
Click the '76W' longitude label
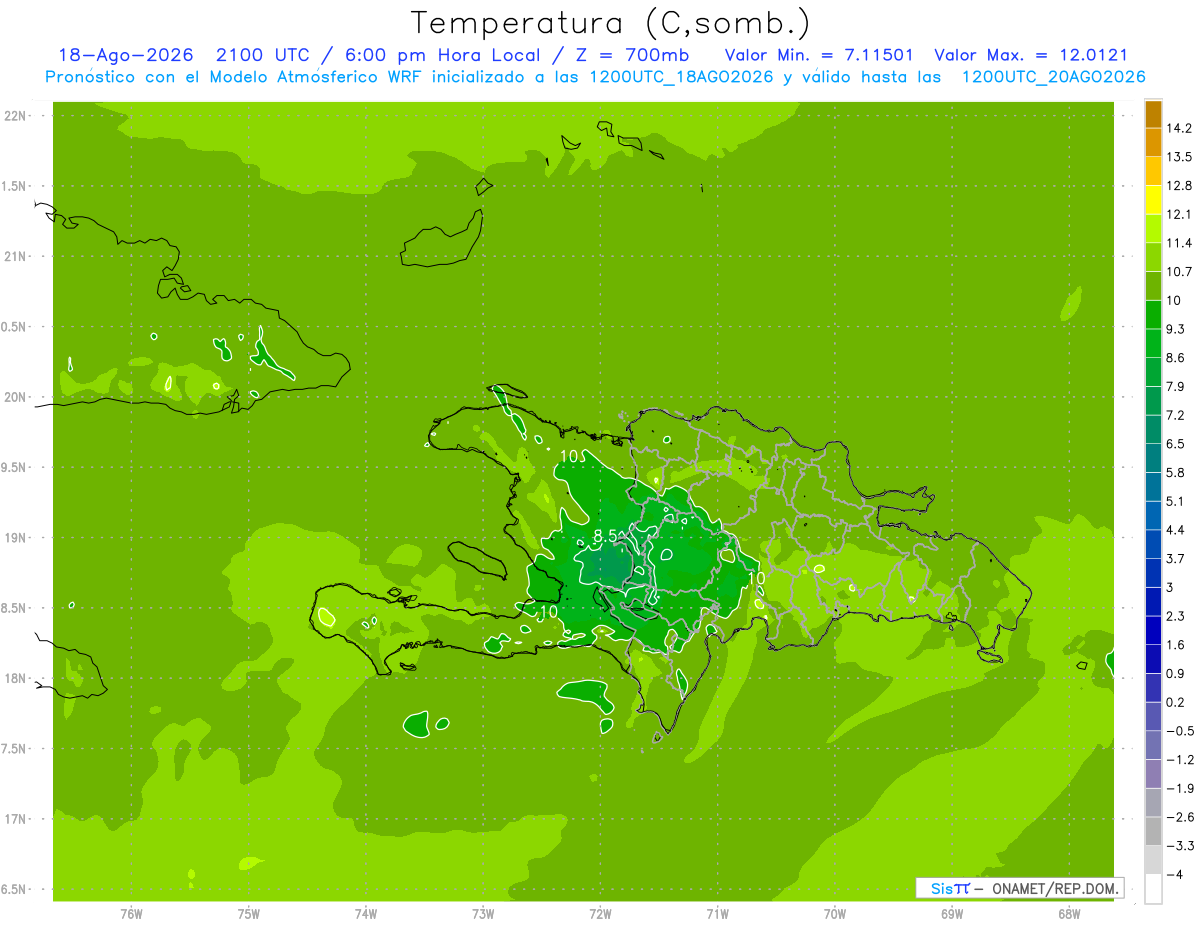131,913
